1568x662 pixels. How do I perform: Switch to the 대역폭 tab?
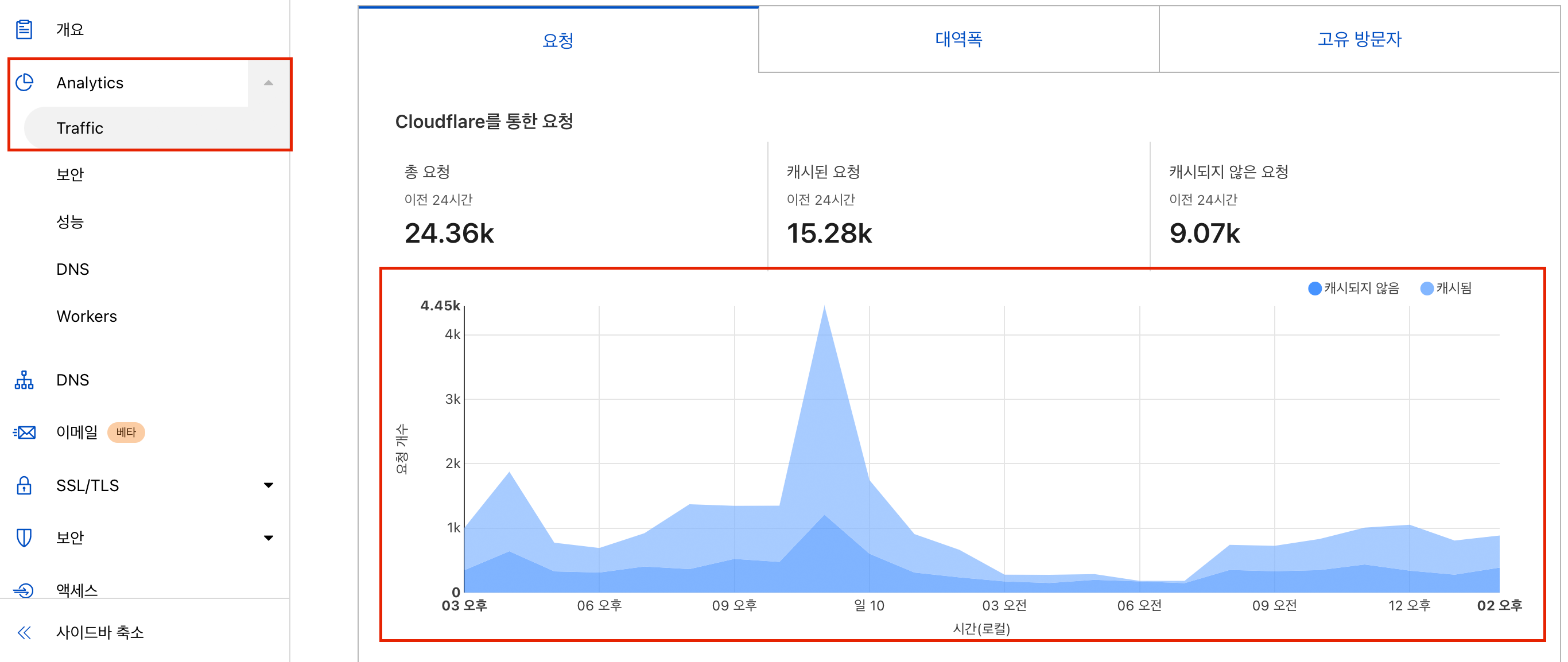point(958,40)
